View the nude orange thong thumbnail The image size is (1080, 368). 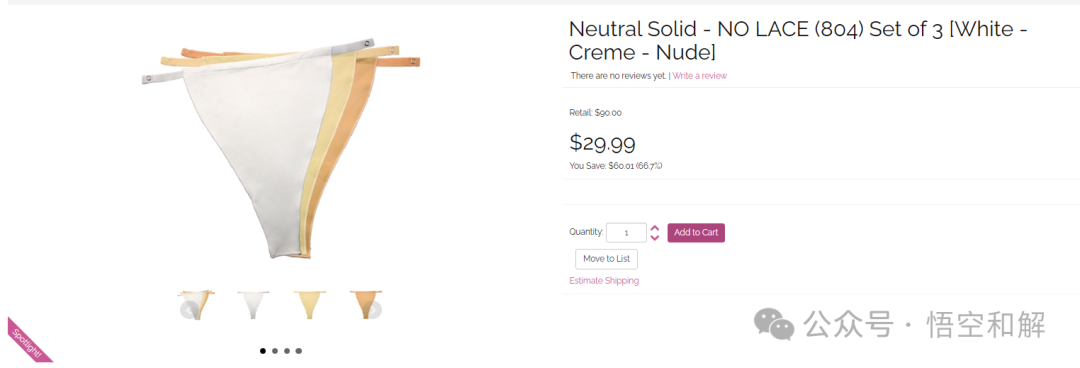365,305
